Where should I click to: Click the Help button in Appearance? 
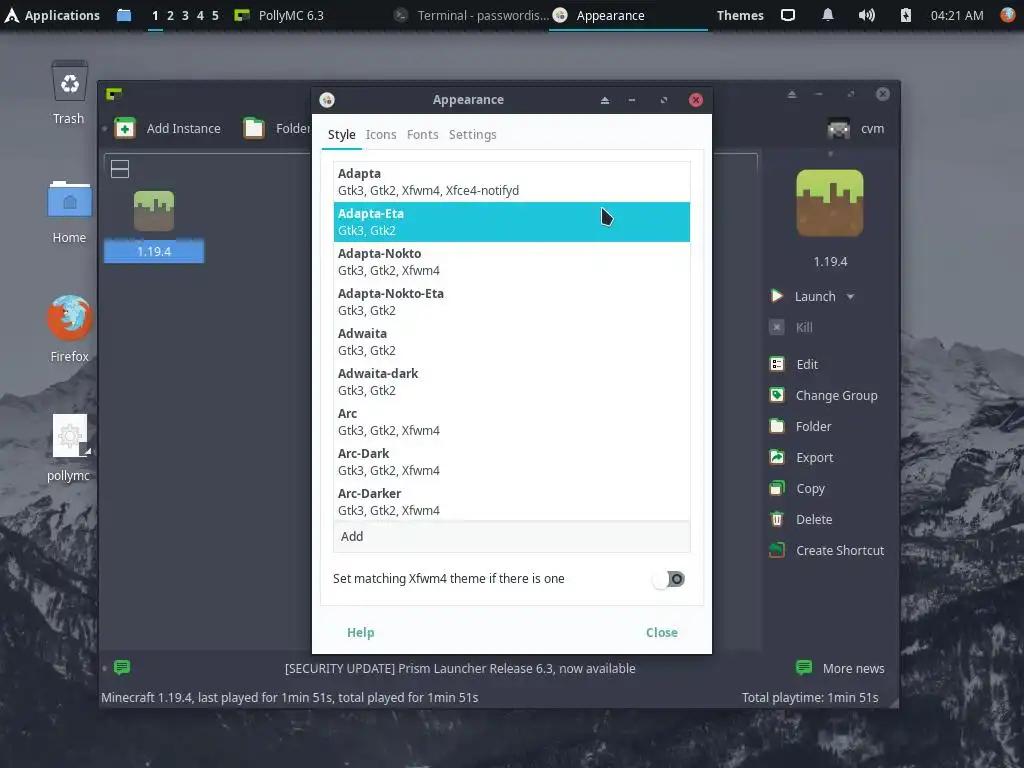[x=360, y=632]
